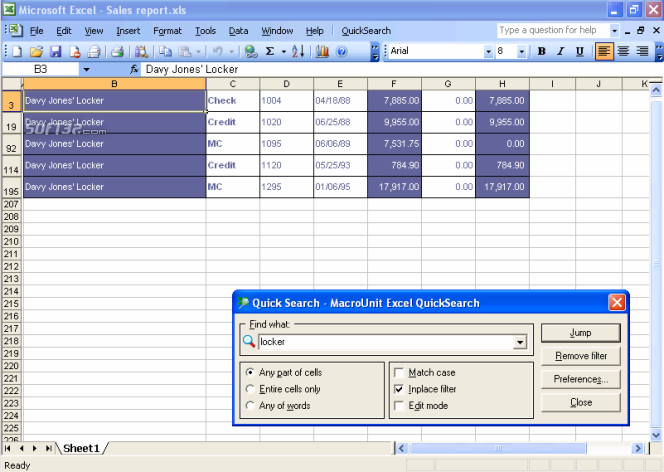Click the Remove filter button

581,356
